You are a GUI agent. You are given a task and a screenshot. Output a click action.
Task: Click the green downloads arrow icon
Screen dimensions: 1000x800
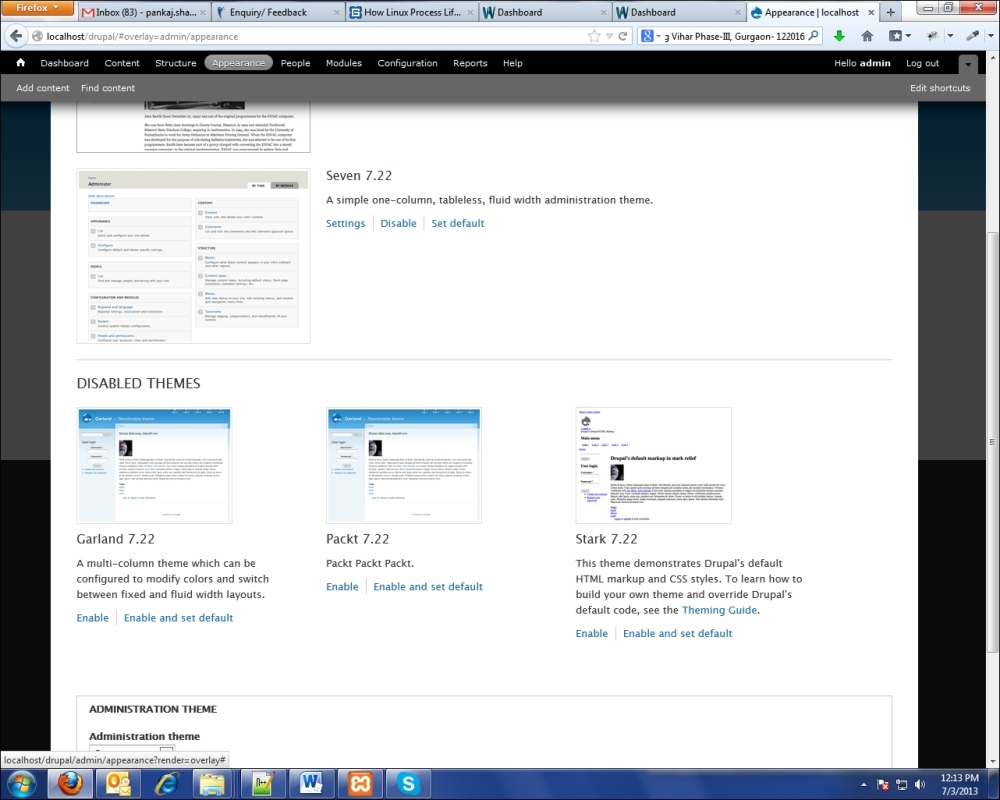[x=839, y=36]
